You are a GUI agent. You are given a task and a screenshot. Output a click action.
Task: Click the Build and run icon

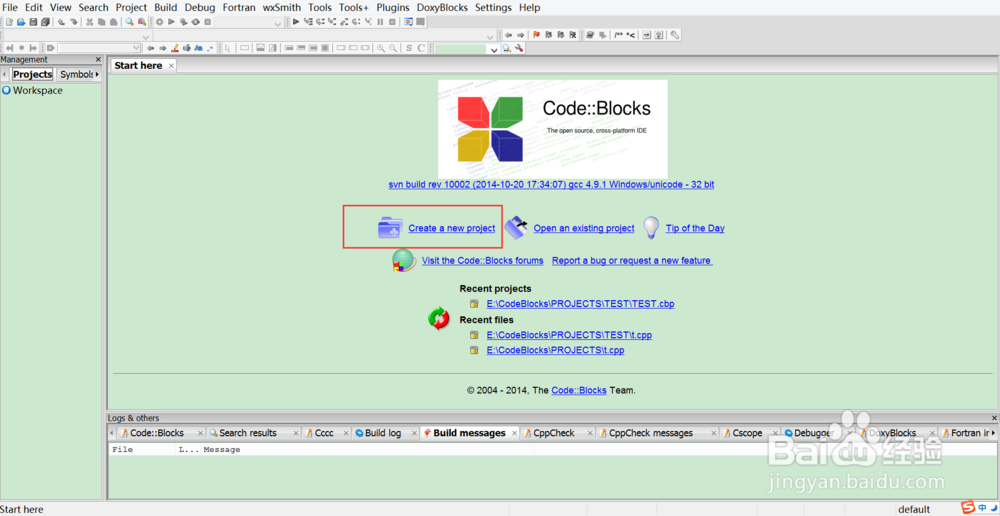point(184,22)
